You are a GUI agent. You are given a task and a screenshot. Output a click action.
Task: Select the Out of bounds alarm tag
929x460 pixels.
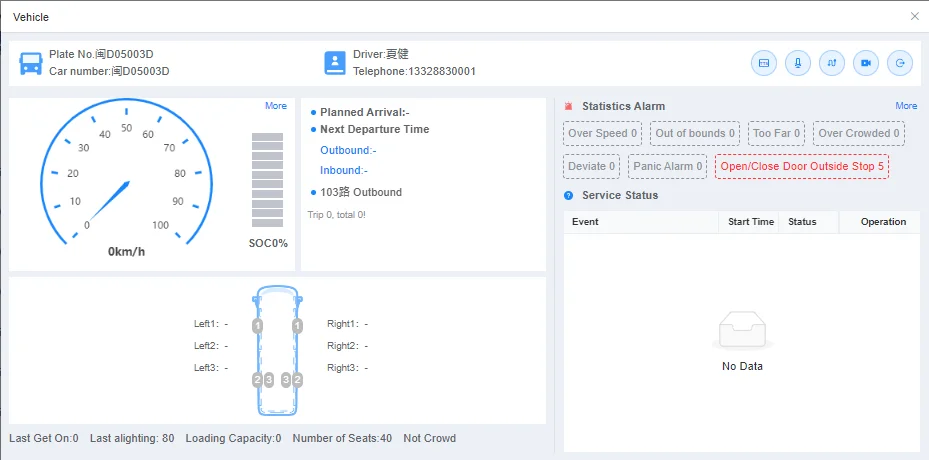click(x=695, y=133)
